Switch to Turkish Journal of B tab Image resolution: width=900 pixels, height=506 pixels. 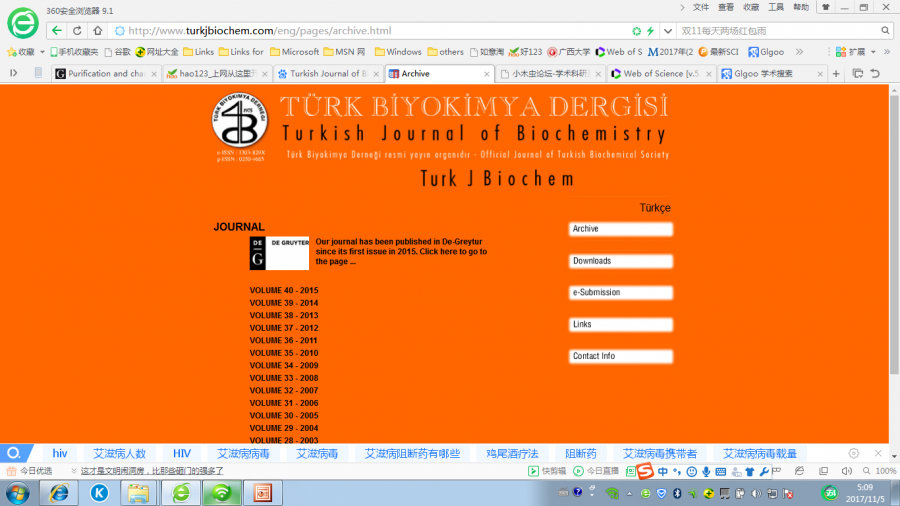tap(328, 73)
